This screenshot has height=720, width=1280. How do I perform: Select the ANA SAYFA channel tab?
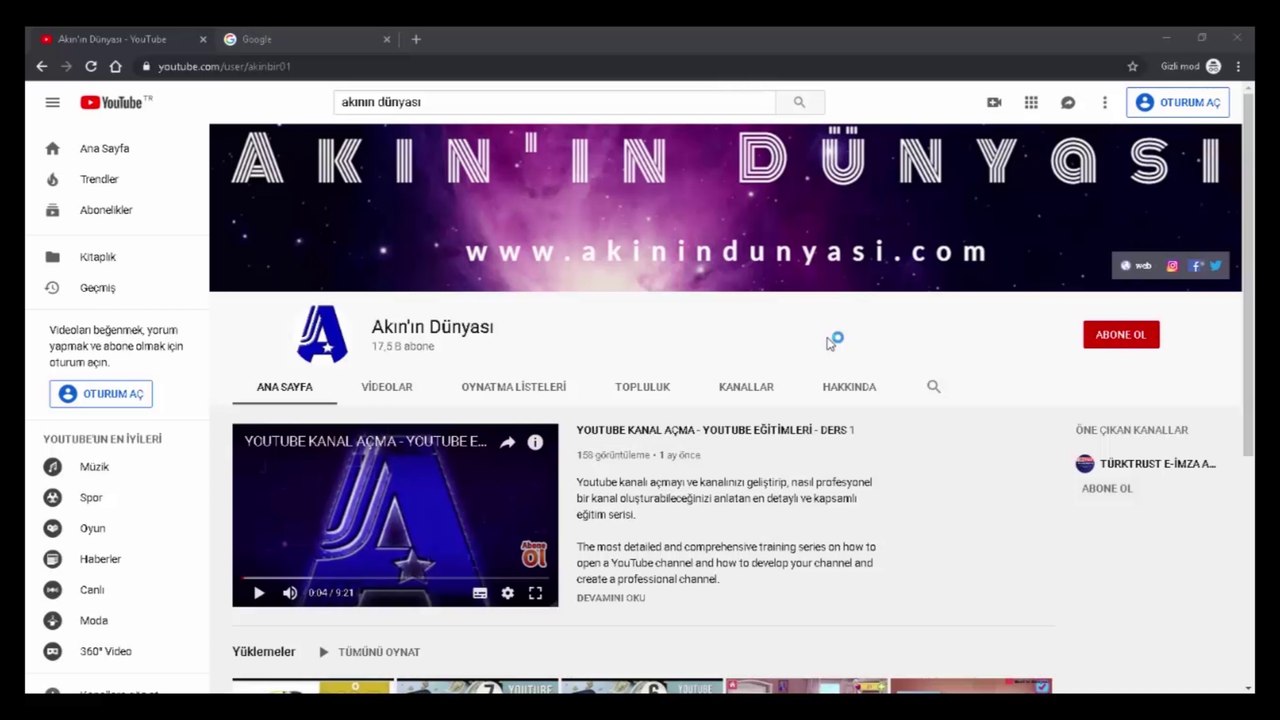285,387
